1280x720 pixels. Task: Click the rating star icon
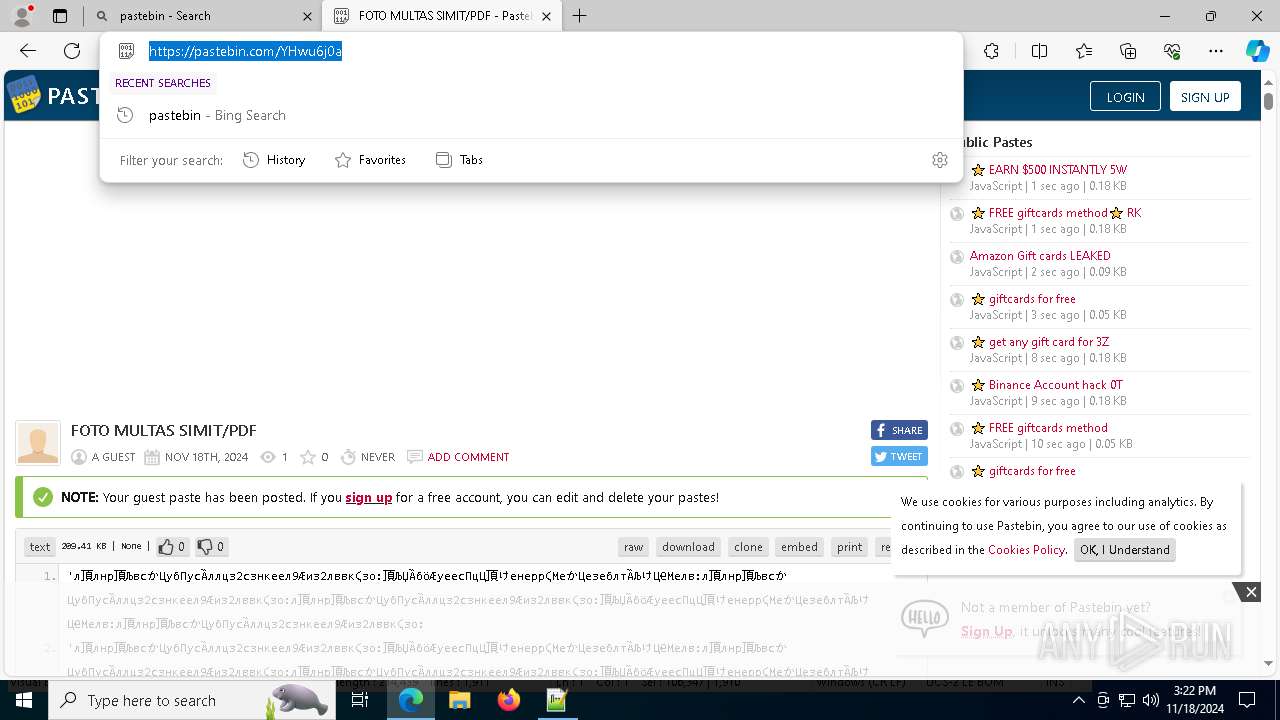(x=308, y=457)
